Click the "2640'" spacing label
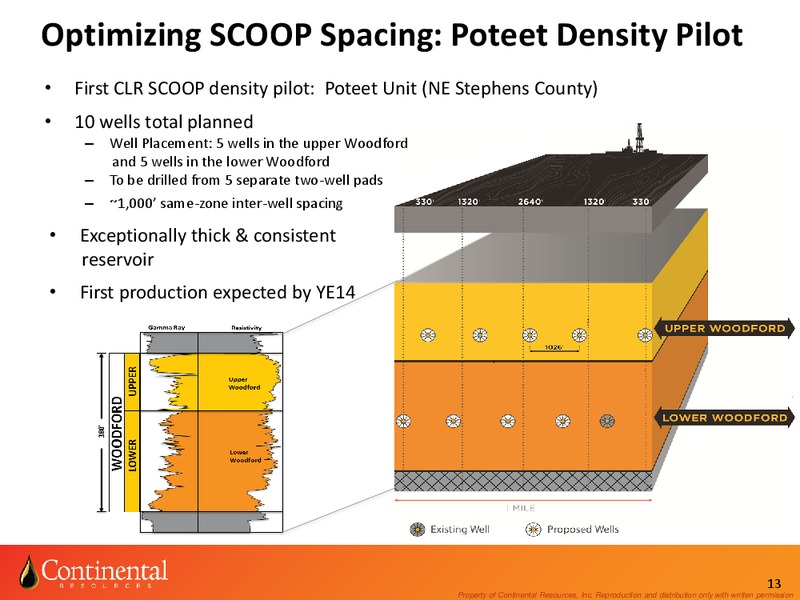 531,202
